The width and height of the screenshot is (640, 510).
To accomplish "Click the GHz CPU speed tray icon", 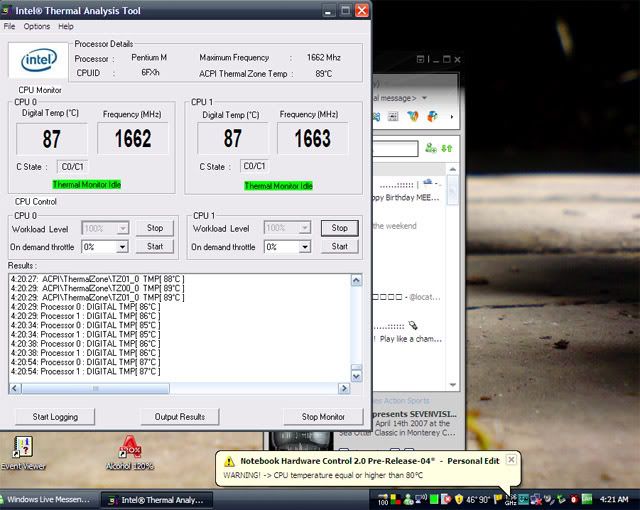I will 511,500.
